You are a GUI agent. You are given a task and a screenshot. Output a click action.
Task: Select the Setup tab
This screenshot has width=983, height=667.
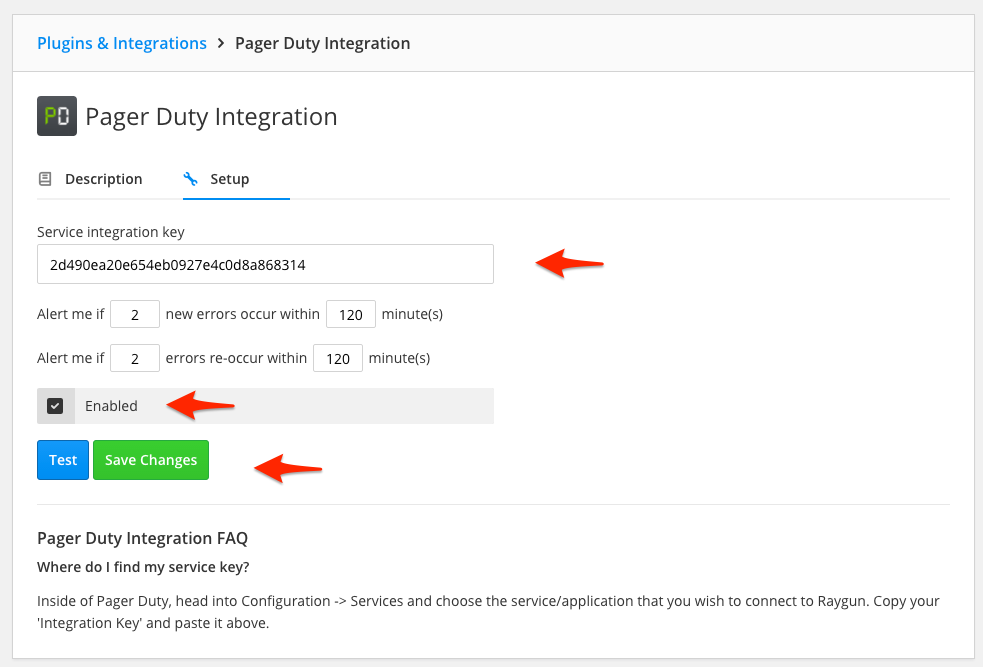229,179
